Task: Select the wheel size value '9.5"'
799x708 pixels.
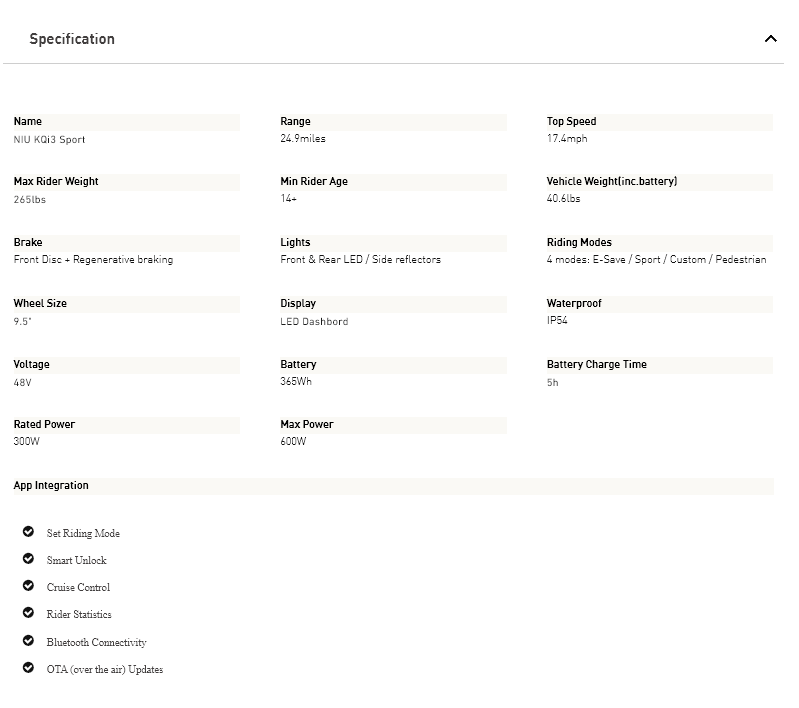Action: [x=22, y=322]
